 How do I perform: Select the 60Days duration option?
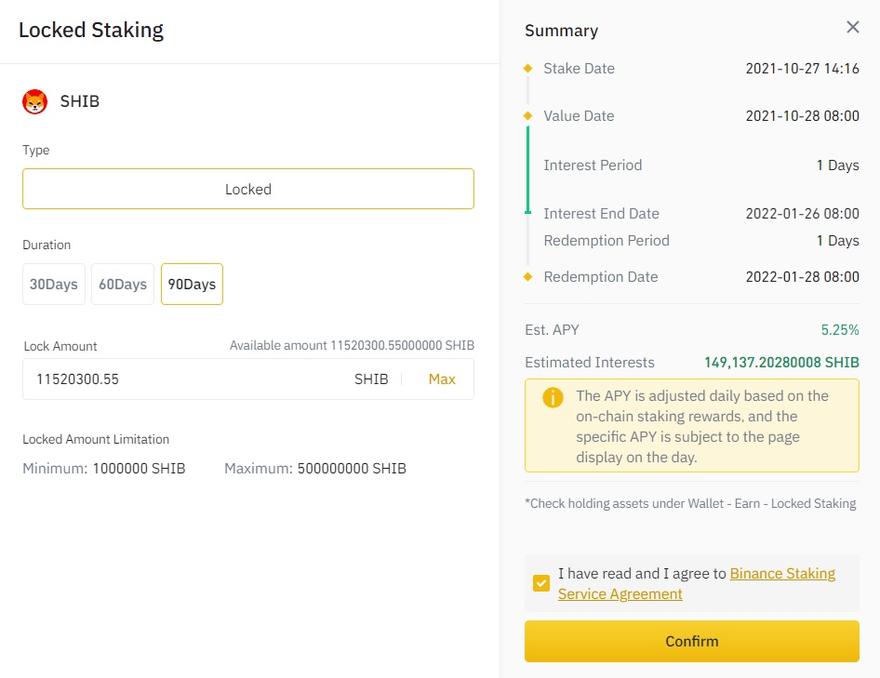point(122,284)
